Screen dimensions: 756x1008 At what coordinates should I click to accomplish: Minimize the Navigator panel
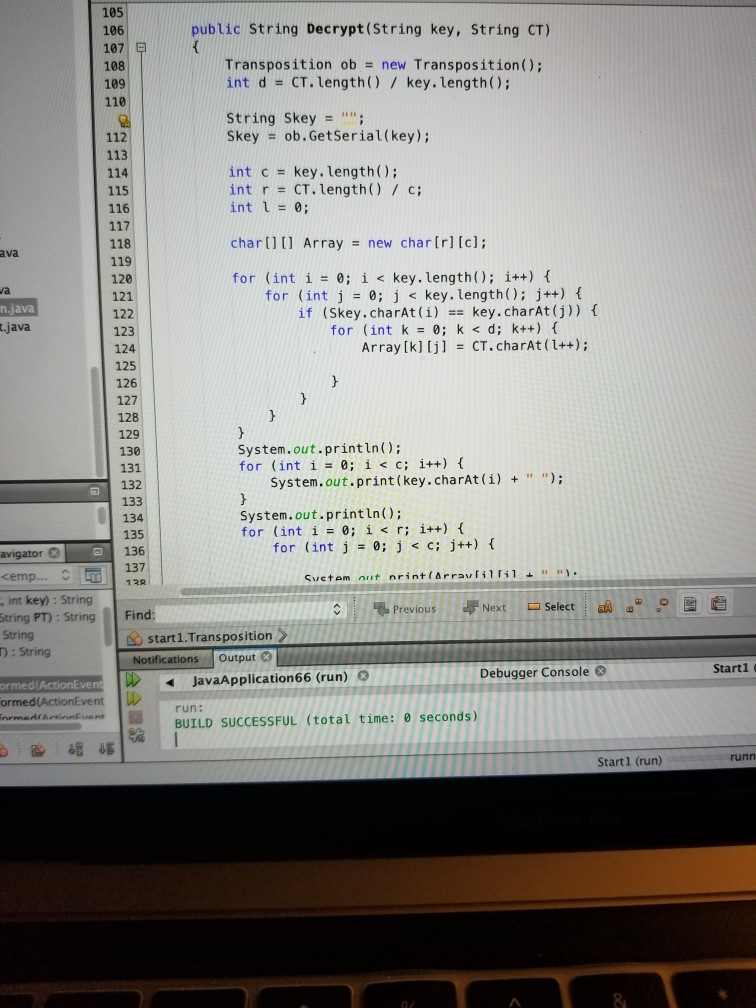98,552
